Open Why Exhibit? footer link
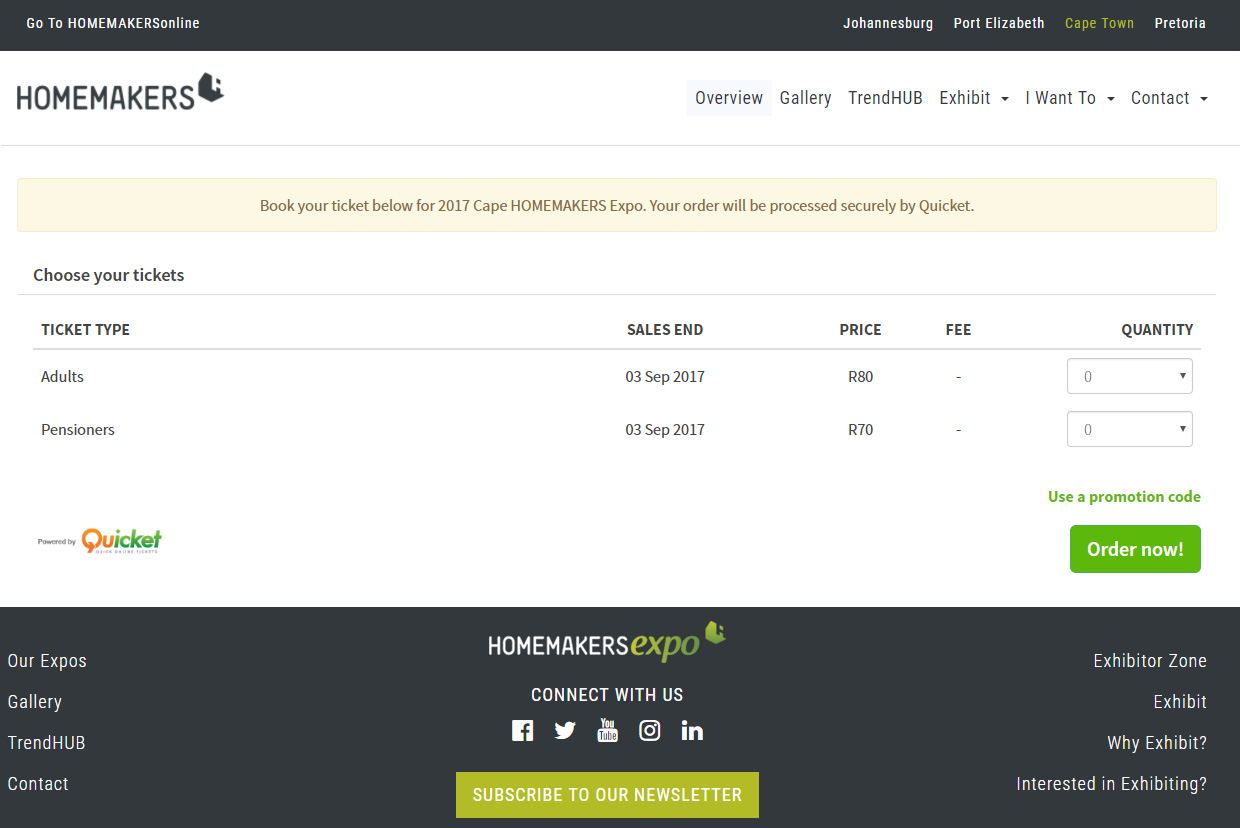1240x828 pixels. (x=1157, y=743)
